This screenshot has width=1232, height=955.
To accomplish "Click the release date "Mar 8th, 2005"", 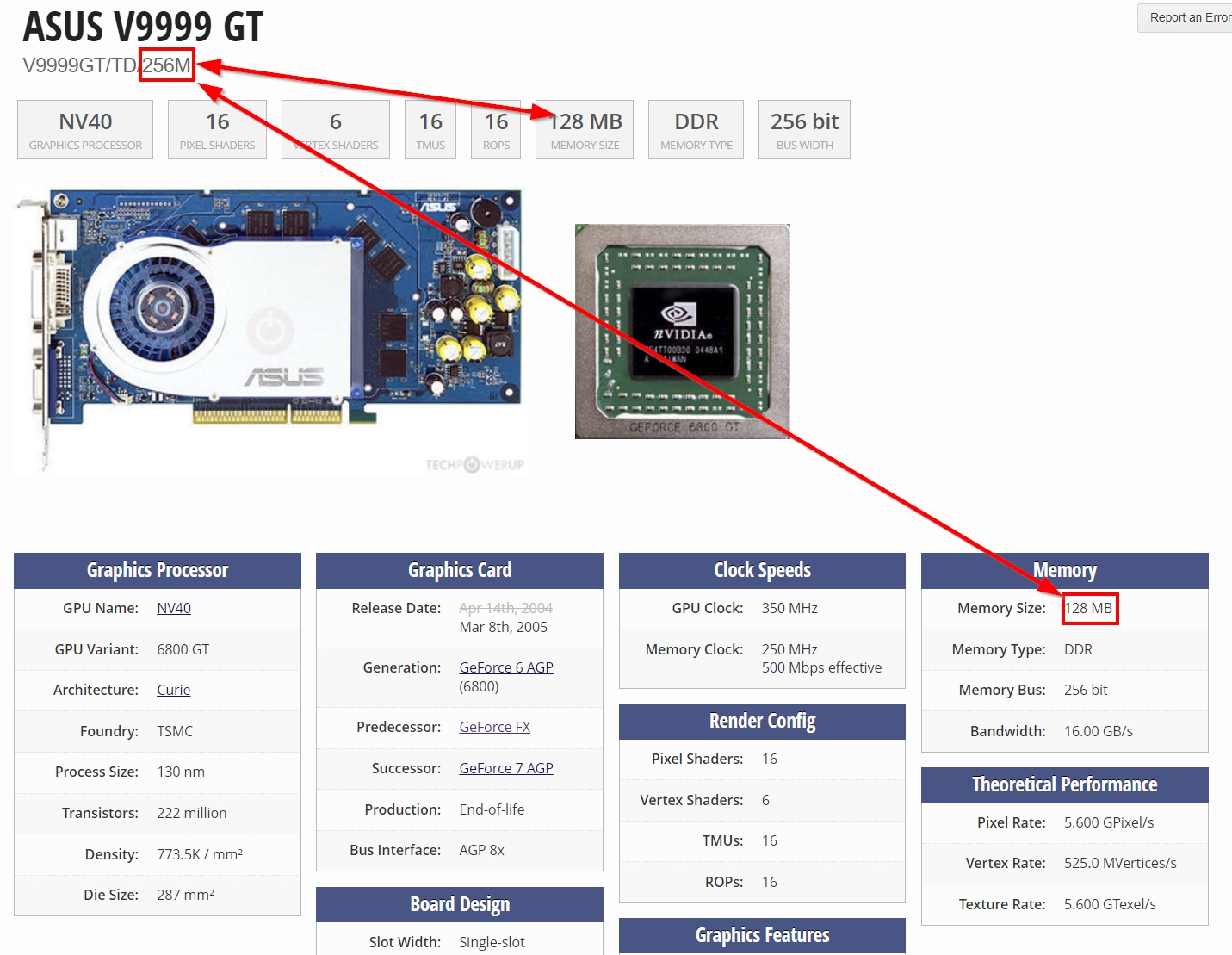I will [x=504, y=627].
